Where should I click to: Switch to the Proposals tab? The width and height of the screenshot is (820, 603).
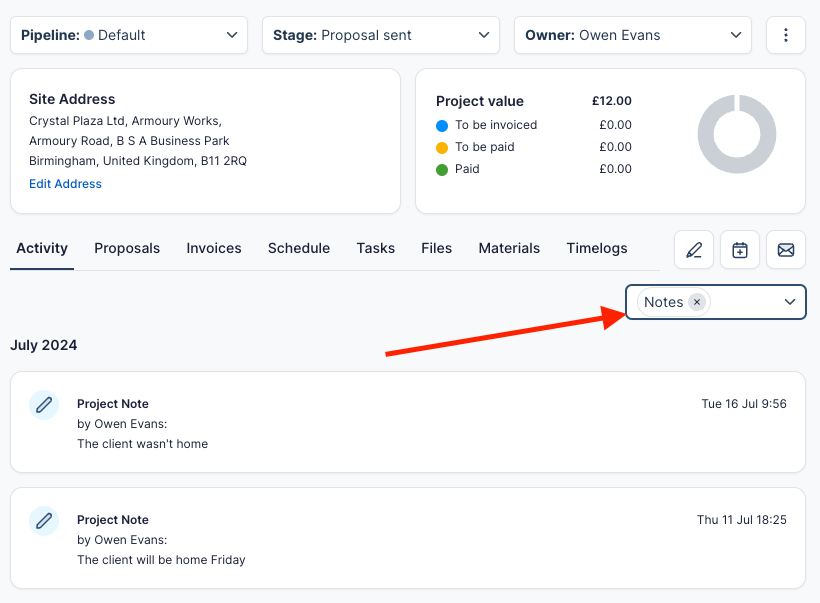point(127,248)
